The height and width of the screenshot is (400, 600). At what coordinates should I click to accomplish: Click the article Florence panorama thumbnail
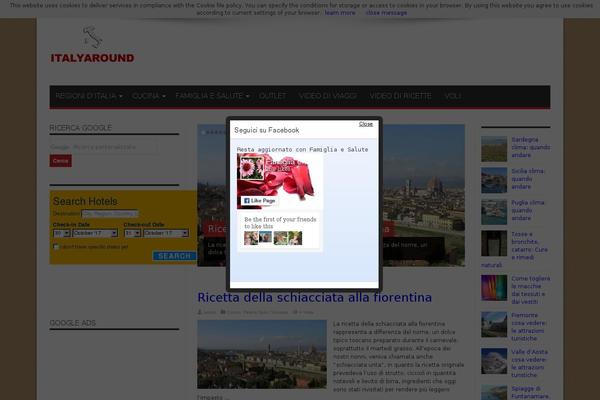click(262, 354)
